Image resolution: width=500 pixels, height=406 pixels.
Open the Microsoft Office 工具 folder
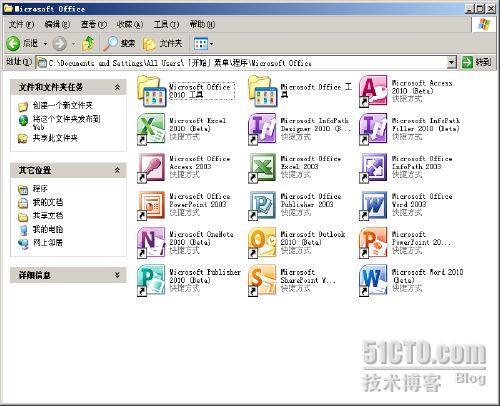click(x=263, y=91)
